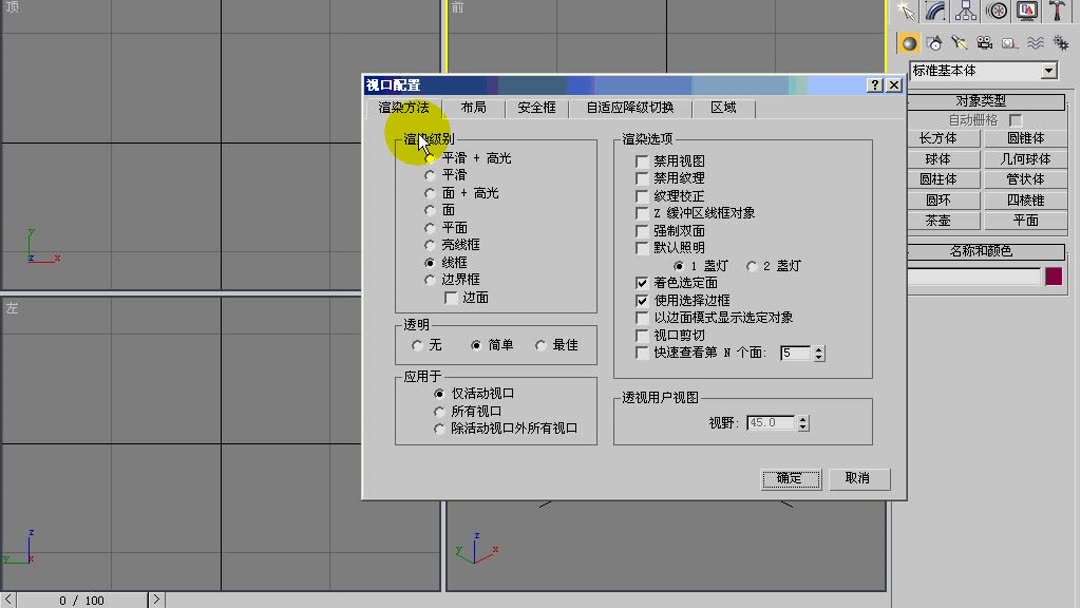
Task: Click the object color swatch in 名称和颜色
Action: tap(1056, 276)
